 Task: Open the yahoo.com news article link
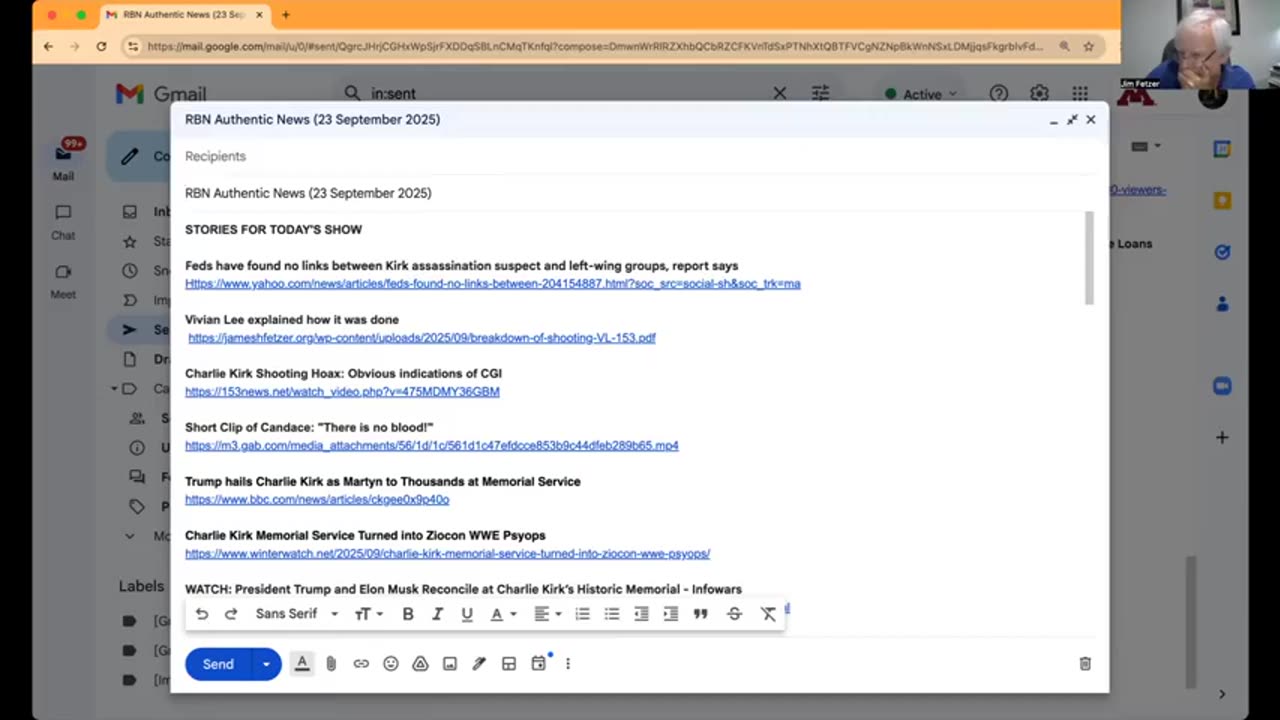tap(493, 284)
